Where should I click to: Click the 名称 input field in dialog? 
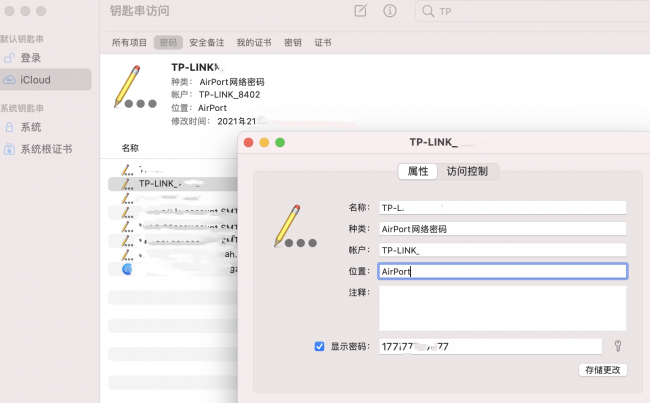[x=502, y=208]
